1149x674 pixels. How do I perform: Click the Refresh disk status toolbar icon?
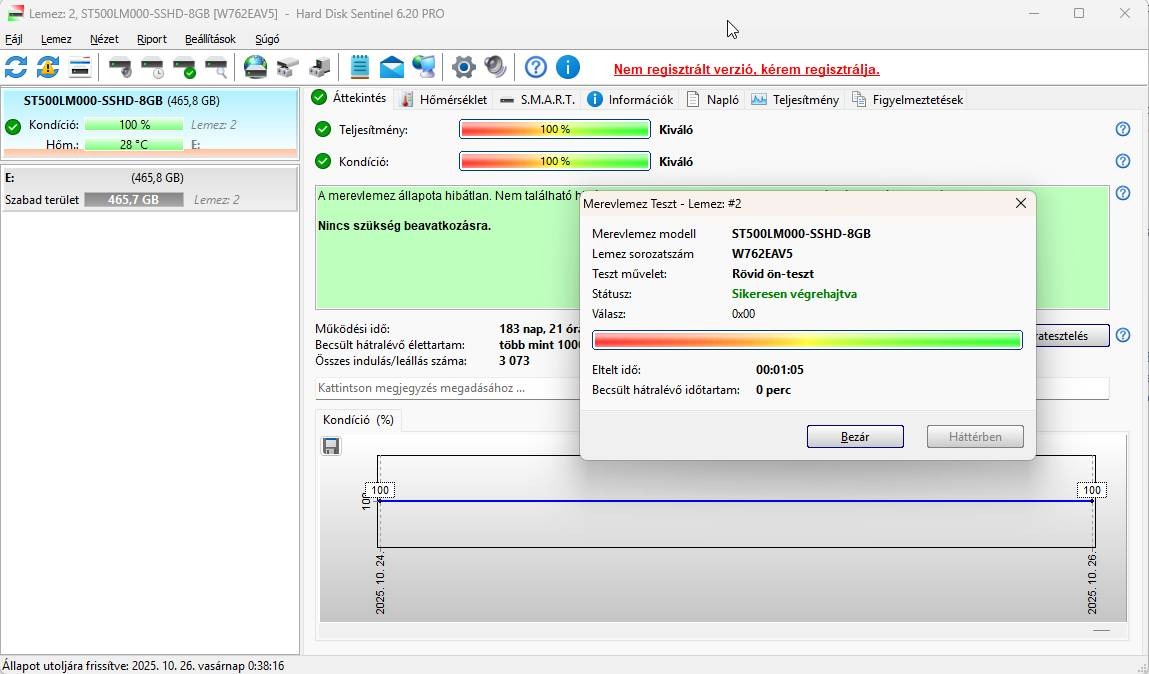coord(16,67)
